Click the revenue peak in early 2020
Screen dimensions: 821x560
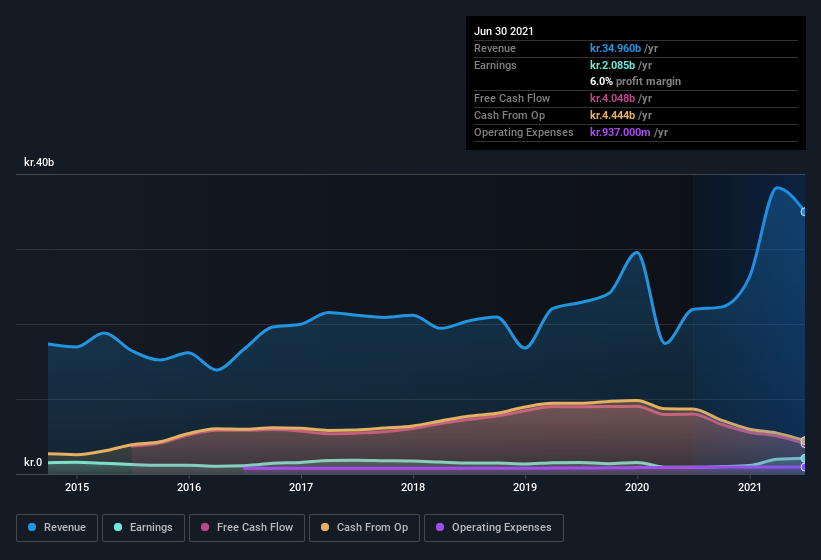click(636, 253)
